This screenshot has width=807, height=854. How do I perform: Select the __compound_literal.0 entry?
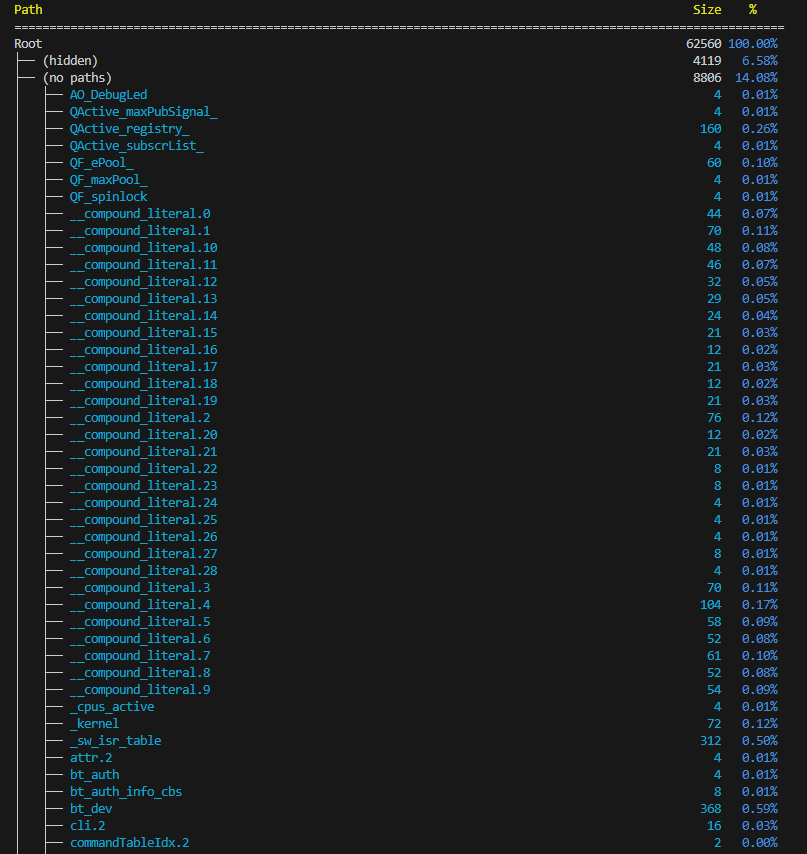[140, 214]
